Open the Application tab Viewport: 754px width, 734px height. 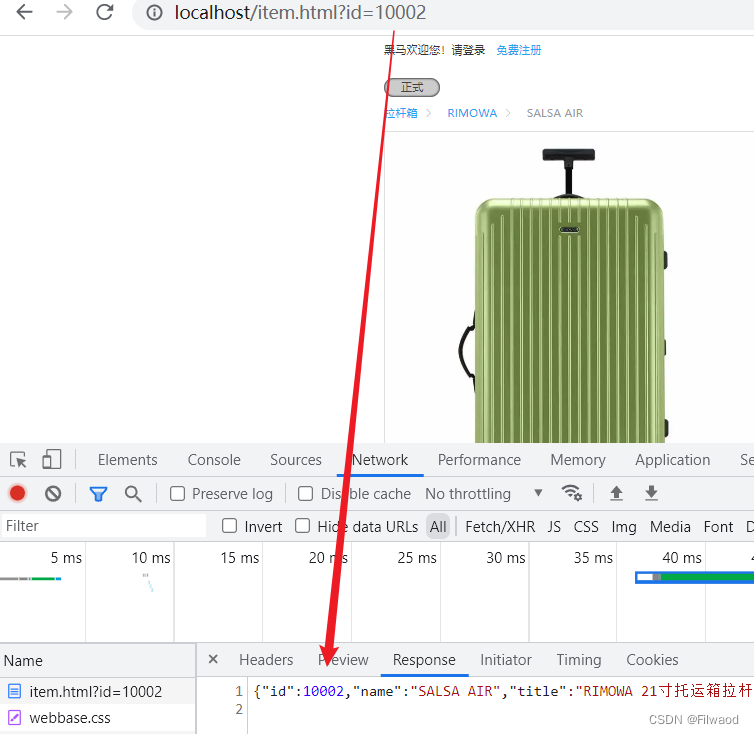672,460
